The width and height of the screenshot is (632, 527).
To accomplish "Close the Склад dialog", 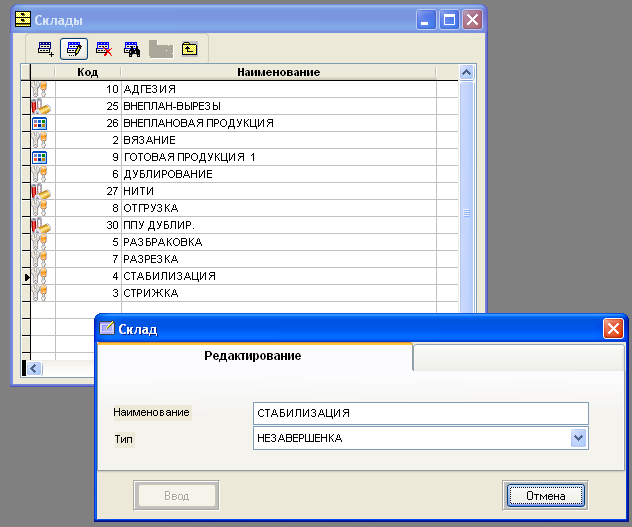I will [613, 329].
